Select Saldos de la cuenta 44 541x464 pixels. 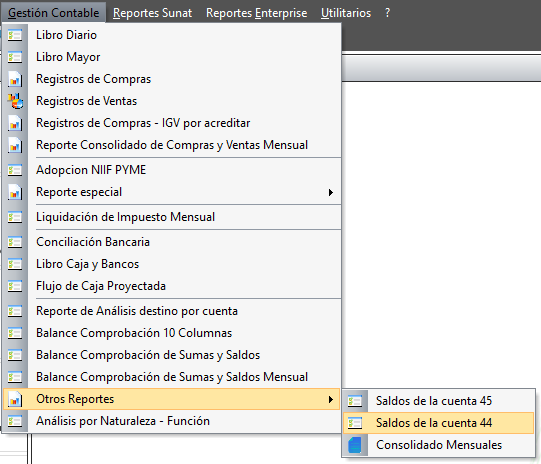pos(438,423)
